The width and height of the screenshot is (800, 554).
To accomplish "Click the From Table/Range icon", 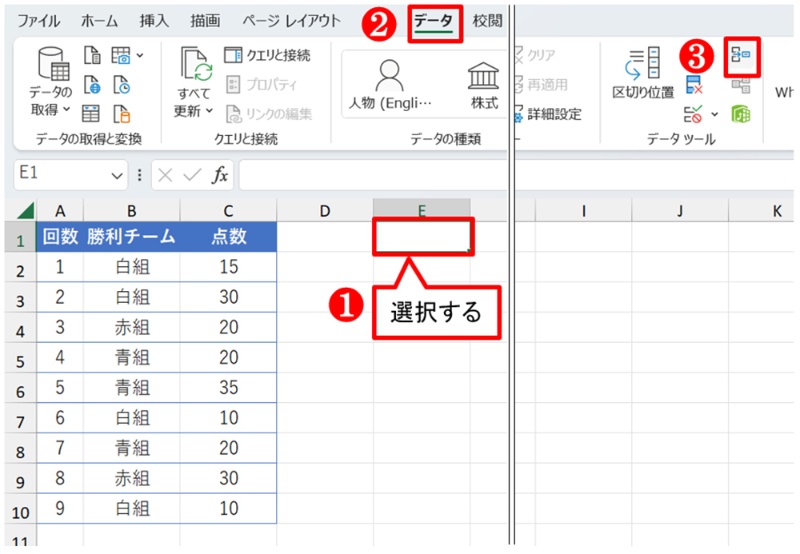I will [x=91, y=114].
